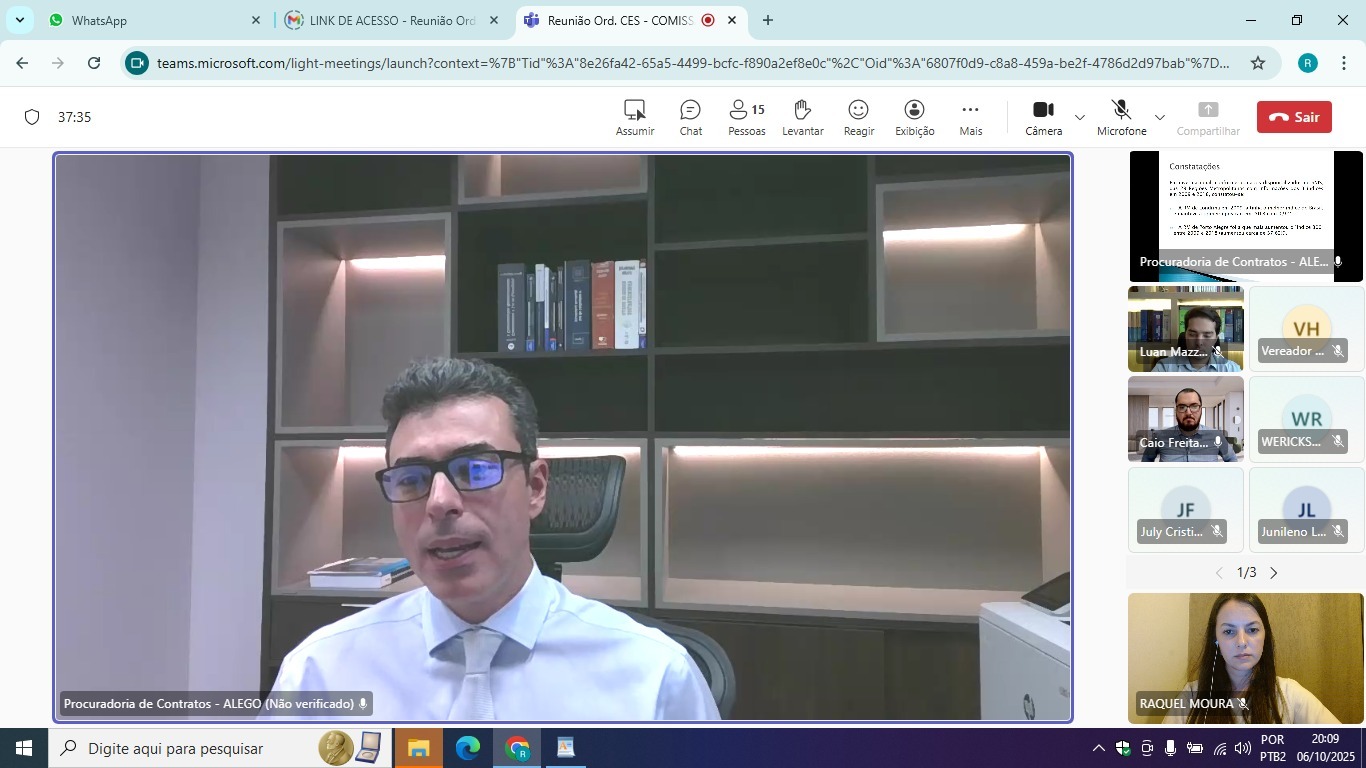
Task: Expand the Câmera options dropdown arrow
Action: click(1080, 117)
